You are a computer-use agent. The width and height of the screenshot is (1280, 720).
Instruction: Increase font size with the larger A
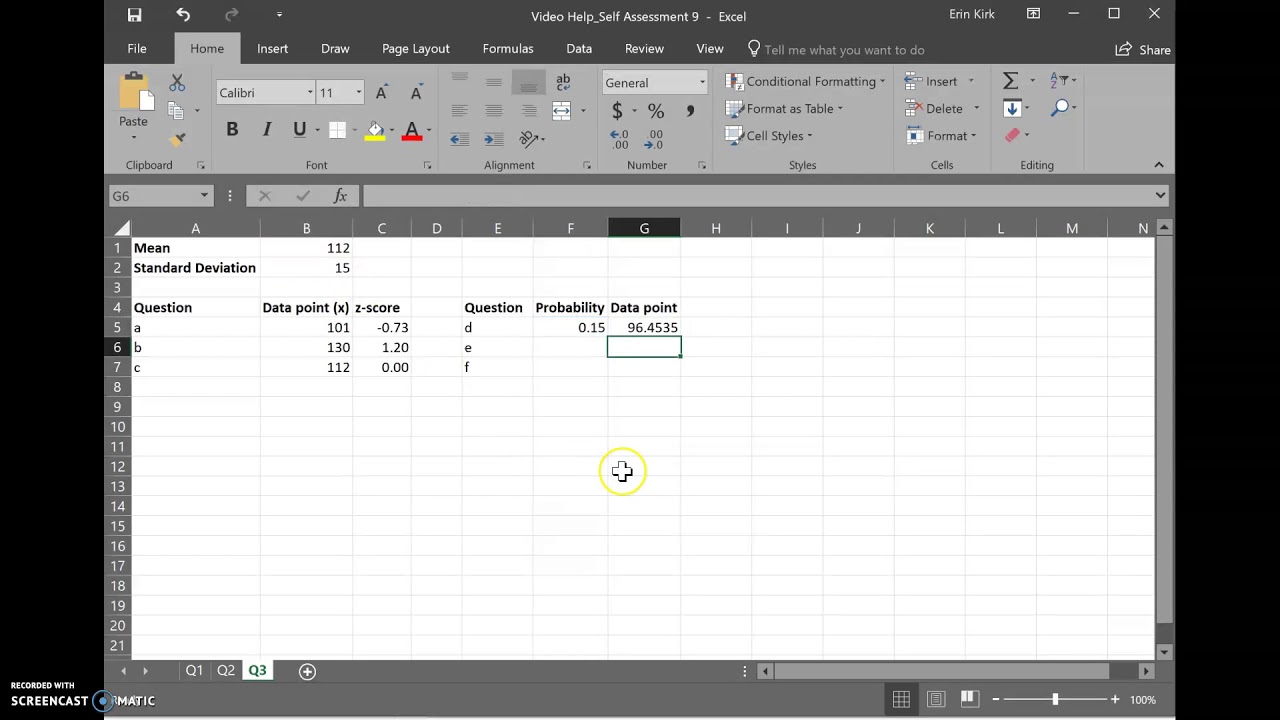[381, 93]
